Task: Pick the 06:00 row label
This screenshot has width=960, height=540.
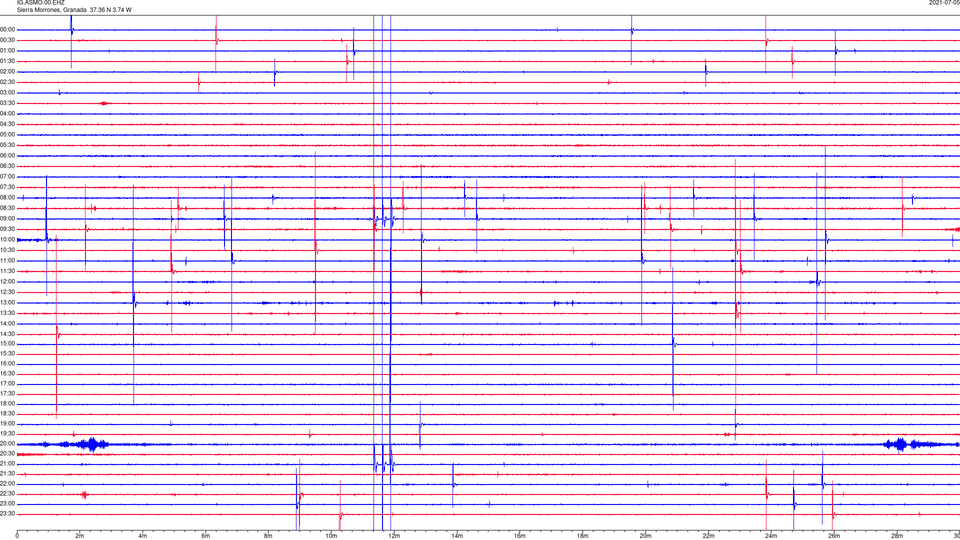Action: click(8, 156)
